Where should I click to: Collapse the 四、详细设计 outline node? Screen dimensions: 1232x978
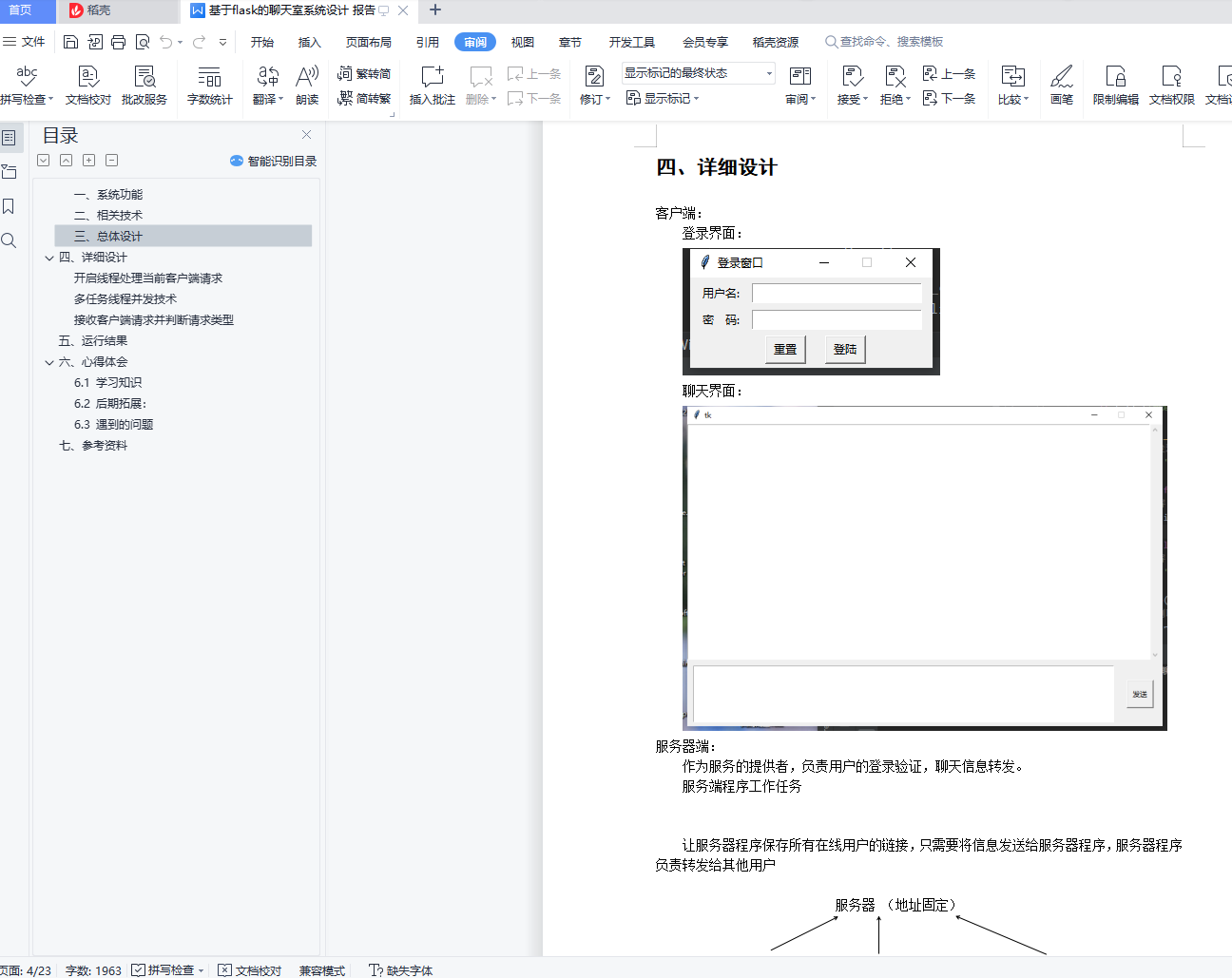(x=49, y=258)
